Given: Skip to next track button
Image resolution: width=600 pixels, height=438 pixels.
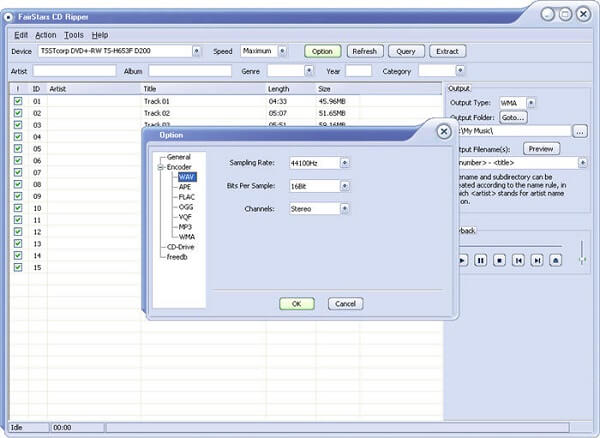Looking at the screenshot, I should 537,261.
